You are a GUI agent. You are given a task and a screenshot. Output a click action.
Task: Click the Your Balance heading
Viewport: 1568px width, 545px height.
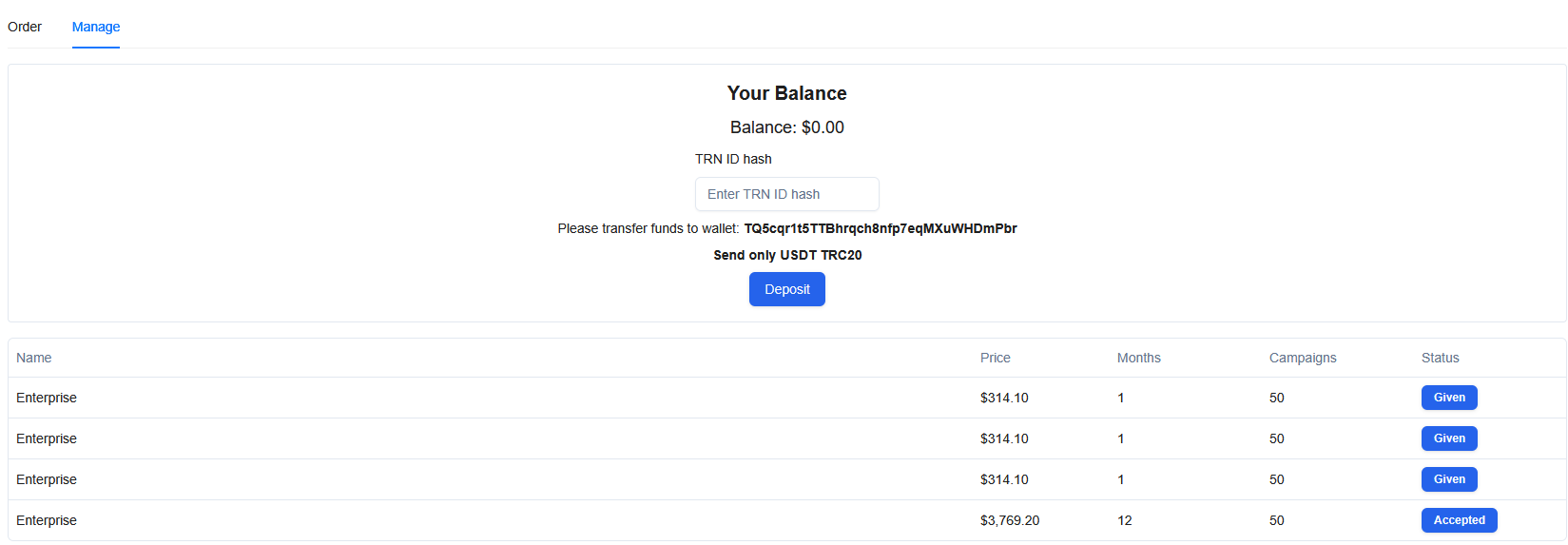(x=786, y=93)
